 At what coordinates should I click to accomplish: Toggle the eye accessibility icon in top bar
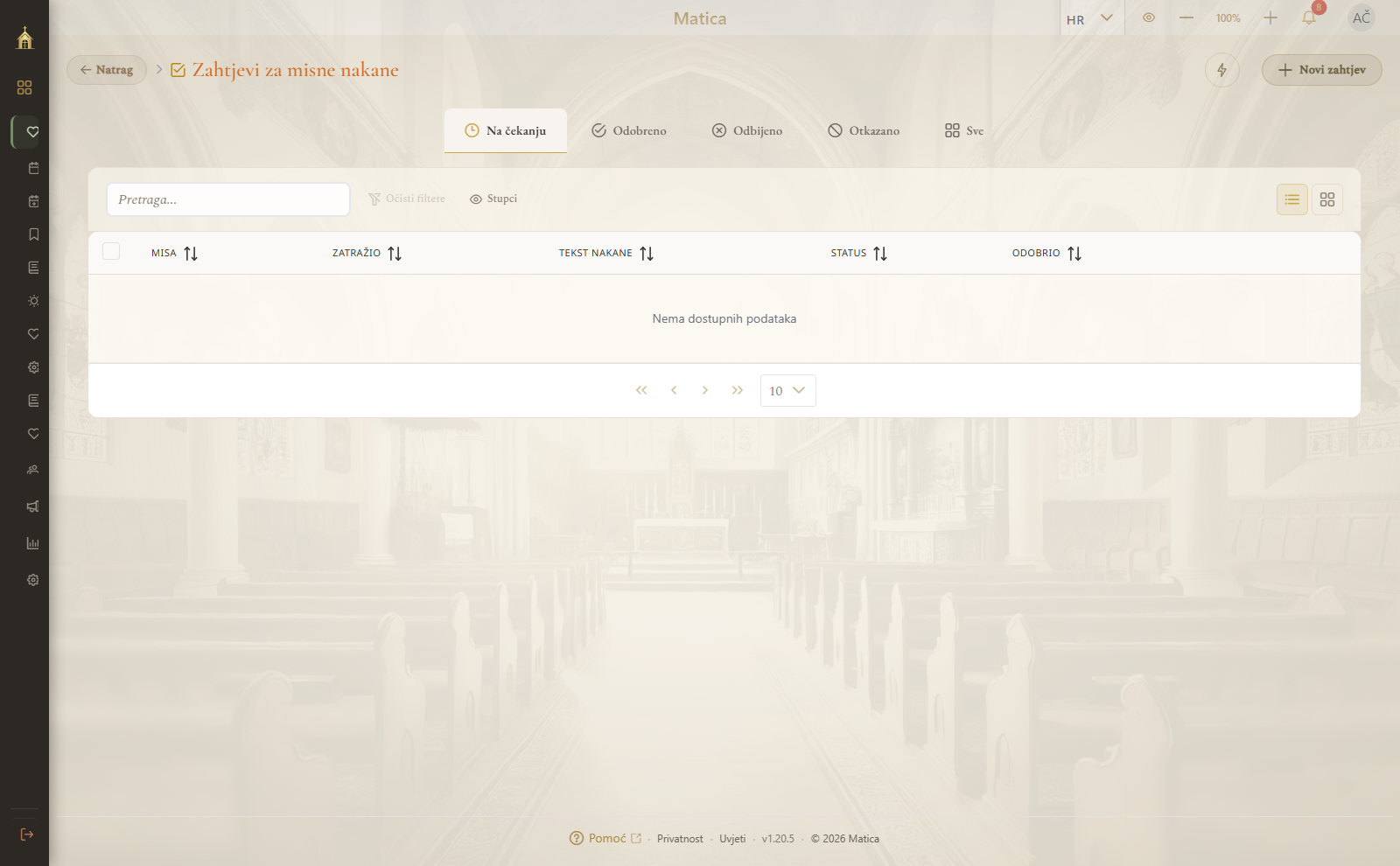(x=1149, y=17)
